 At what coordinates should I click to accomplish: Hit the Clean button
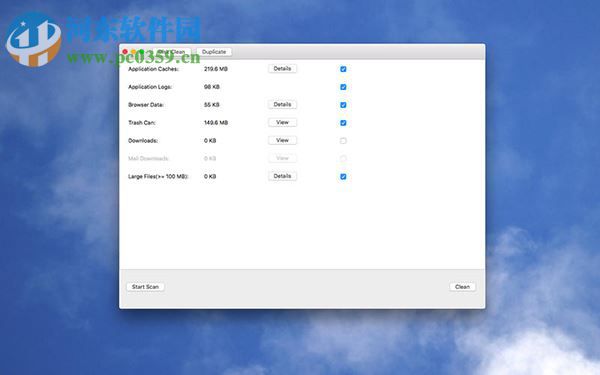(x=462, y=287)
